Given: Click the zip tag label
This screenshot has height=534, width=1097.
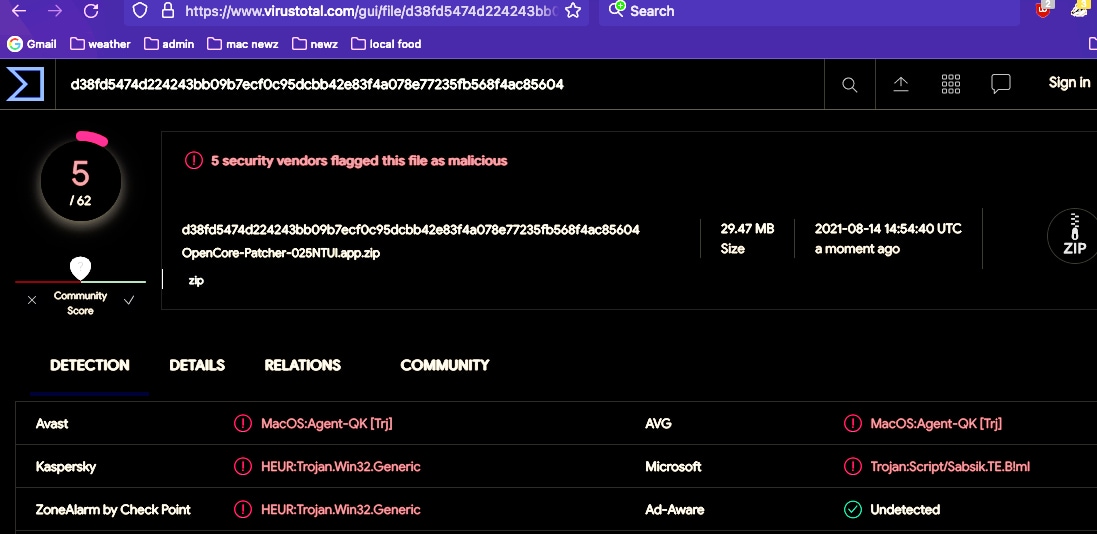Looking at the screenshot, I should pos(196,281).
